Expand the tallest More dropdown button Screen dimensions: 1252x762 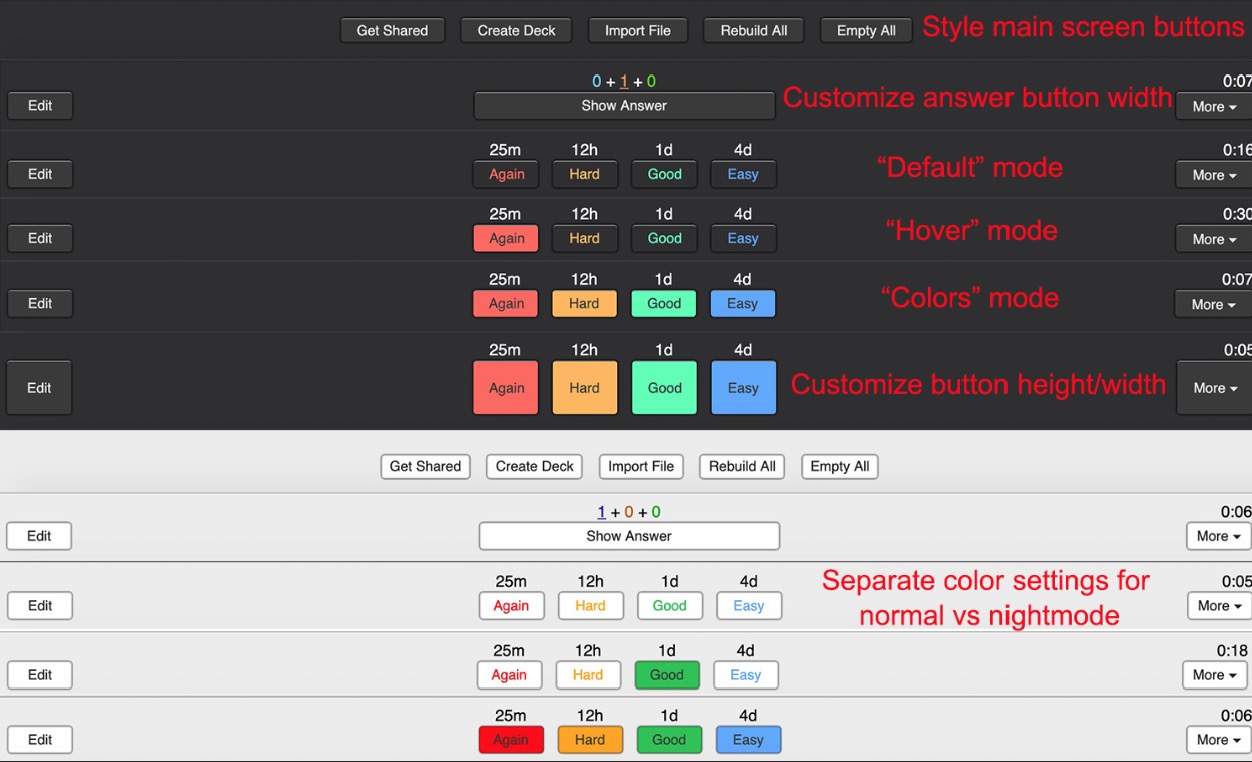tap(1214, 388)
